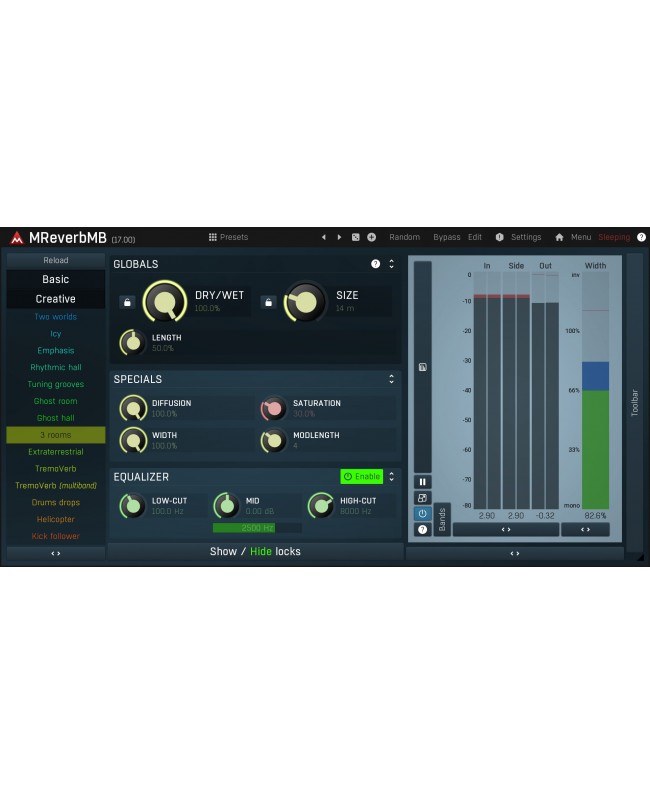Image resolution: width=650 pixels, height=794 pixels.
Task: Select the 3 rooms preset
Action: 56,435
